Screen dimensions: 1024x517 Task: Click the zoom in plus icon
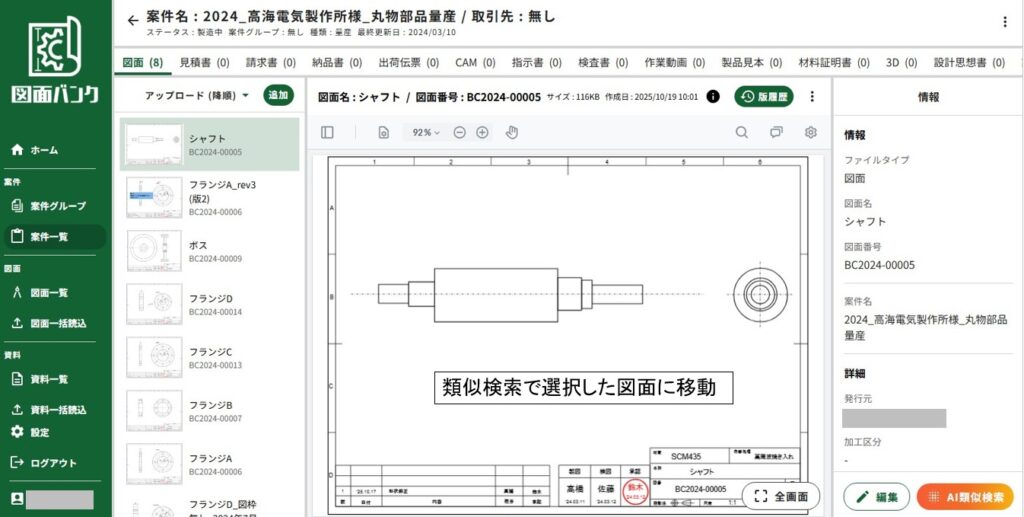click(x=482, y=132)
